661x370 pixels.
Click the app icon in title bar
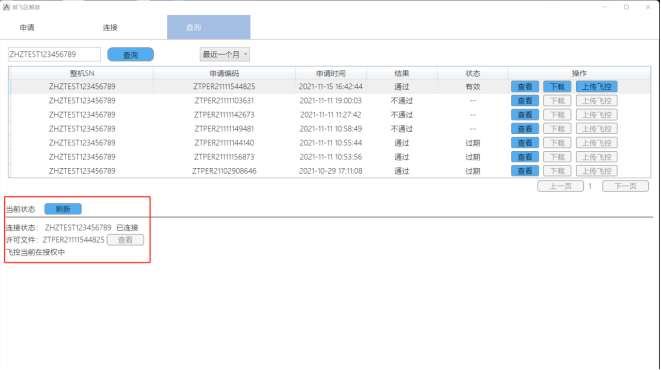point(6,7)
